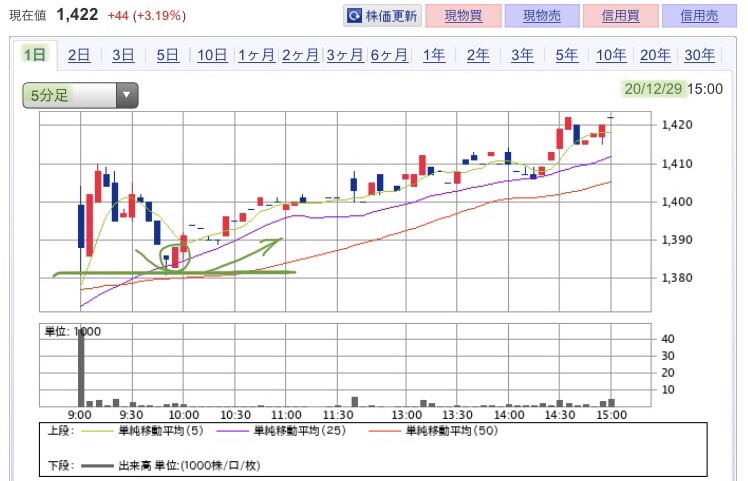Screen dimensions: 748x481
Task: Show the 5年 chart range
Action: (x=567, y=55)
